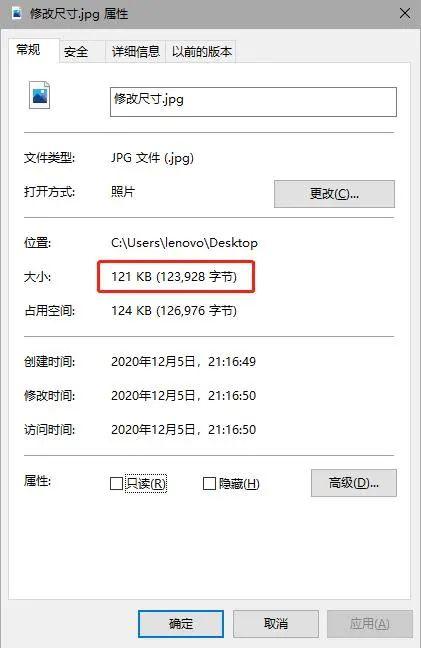Select the 以前的版本 tab

click(201, 52)
